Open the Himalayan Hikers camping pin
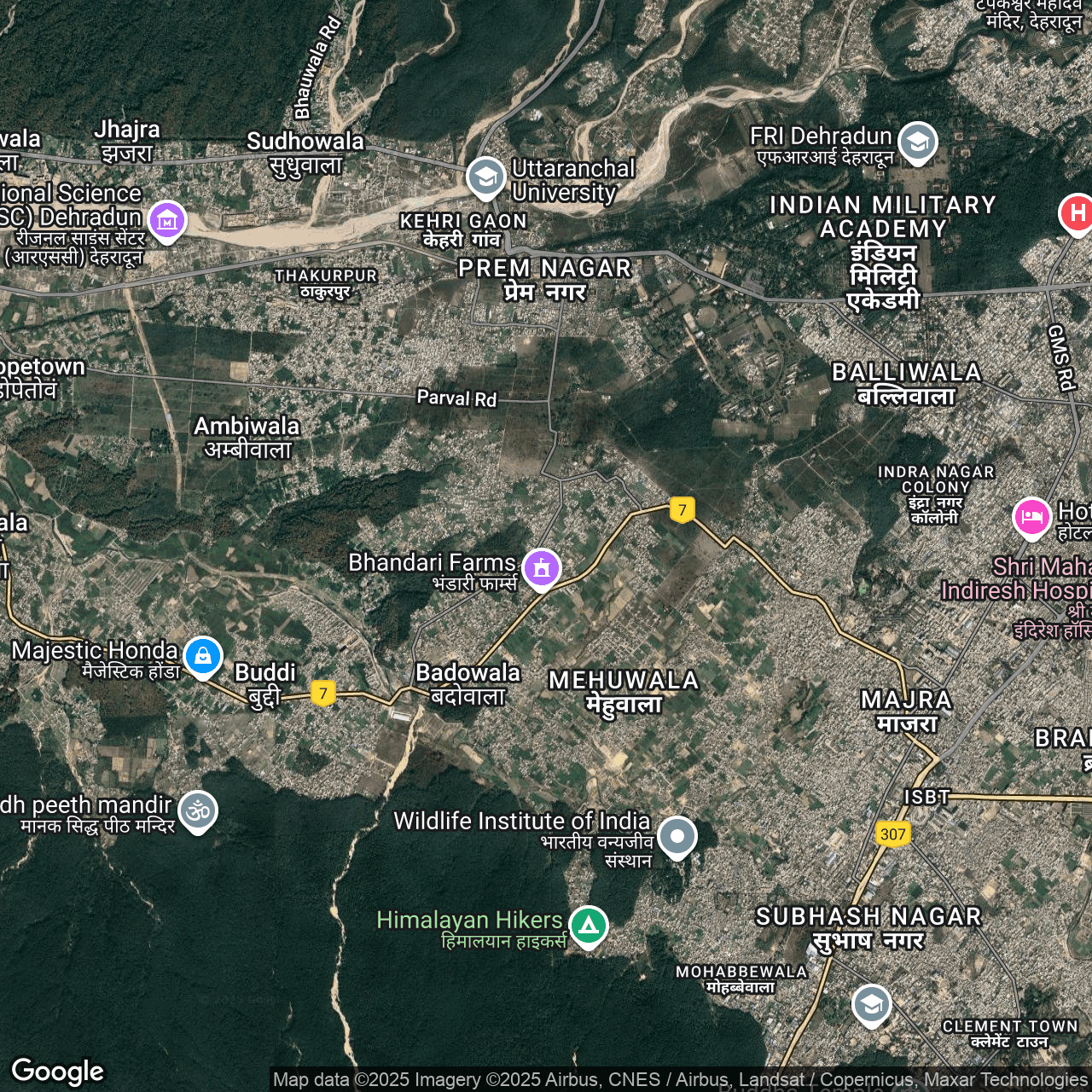 588,926
